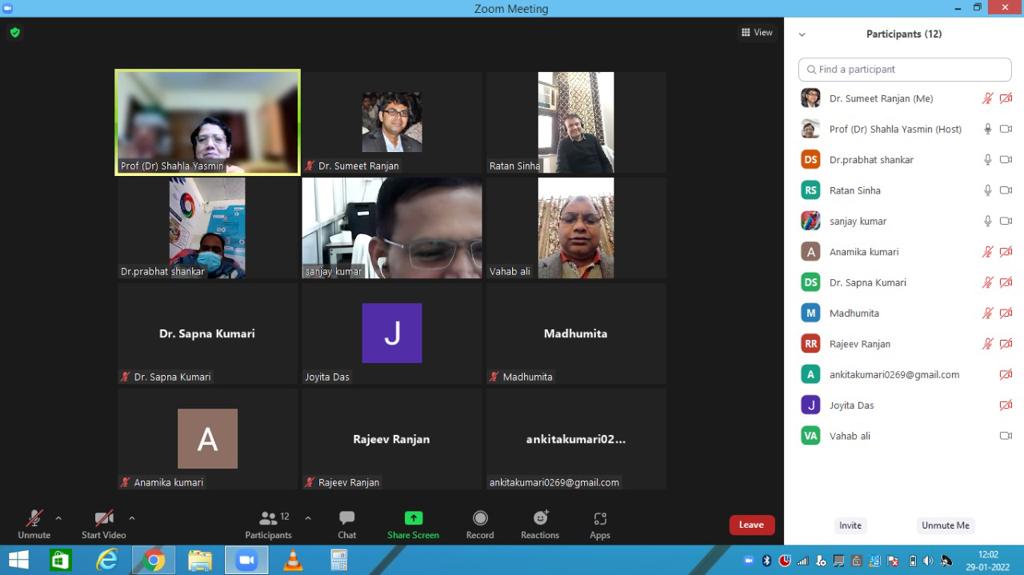
Task: Open the View layout menu
Action: [x=757, y=32]
